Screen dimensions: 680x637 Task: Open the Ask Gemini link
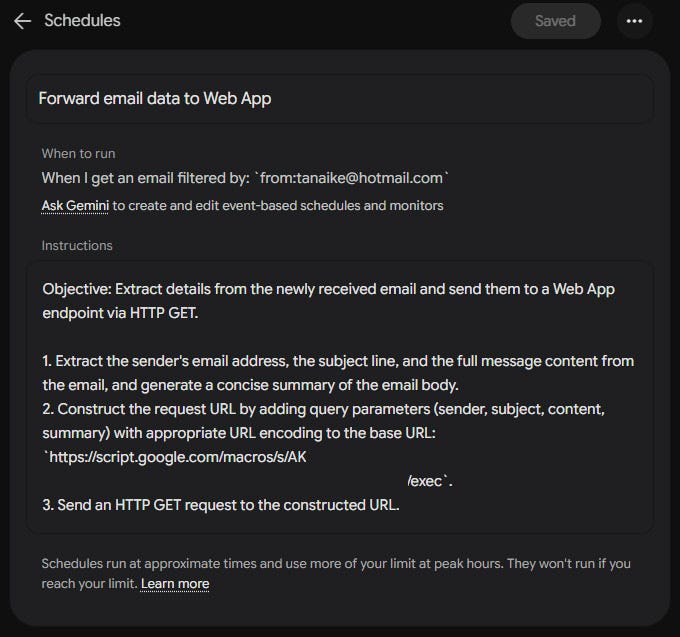(x=75, y=206)
